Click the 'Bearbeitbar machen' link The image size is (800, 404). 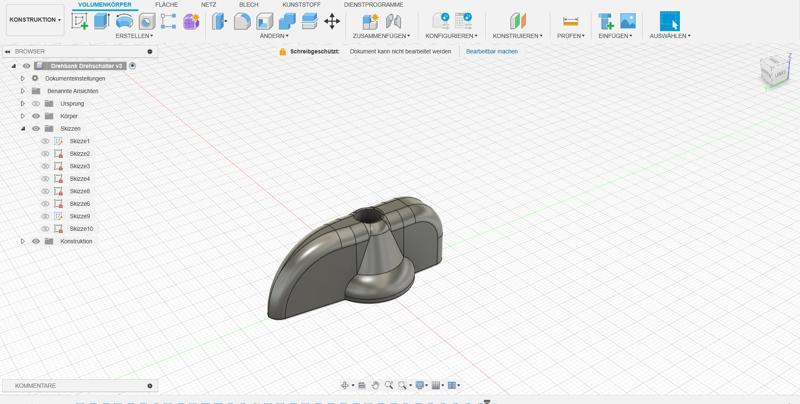492,51
